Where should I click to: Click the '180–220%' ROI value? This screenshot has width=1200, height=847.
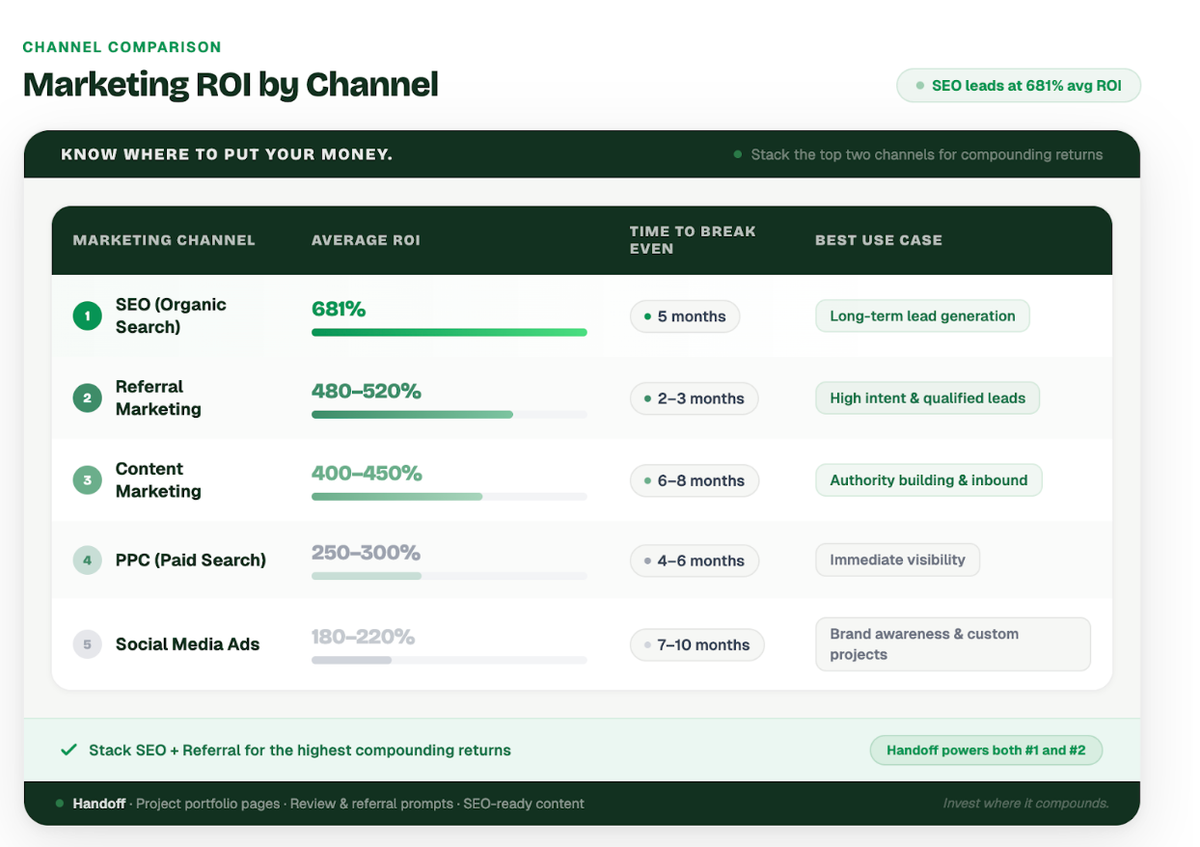363,636
